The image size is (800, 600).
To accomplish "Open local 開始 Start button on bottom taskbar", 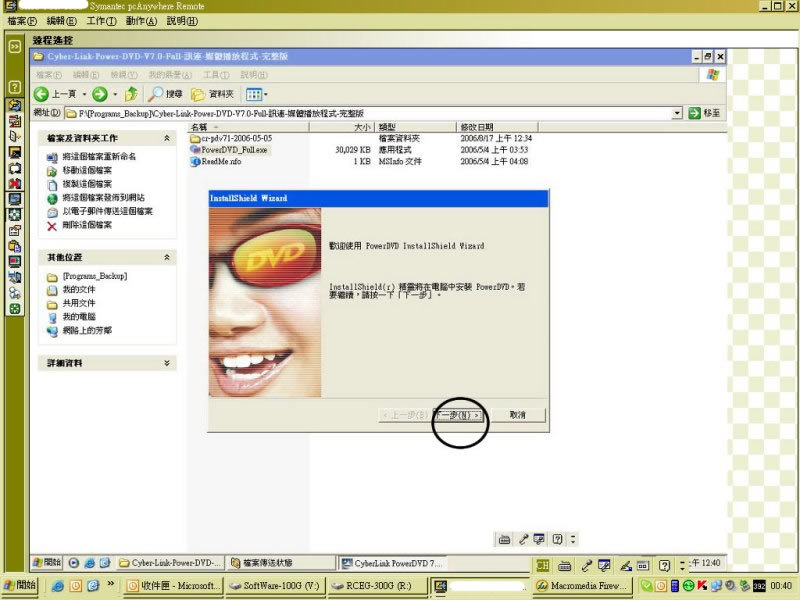I will (20, 585).
